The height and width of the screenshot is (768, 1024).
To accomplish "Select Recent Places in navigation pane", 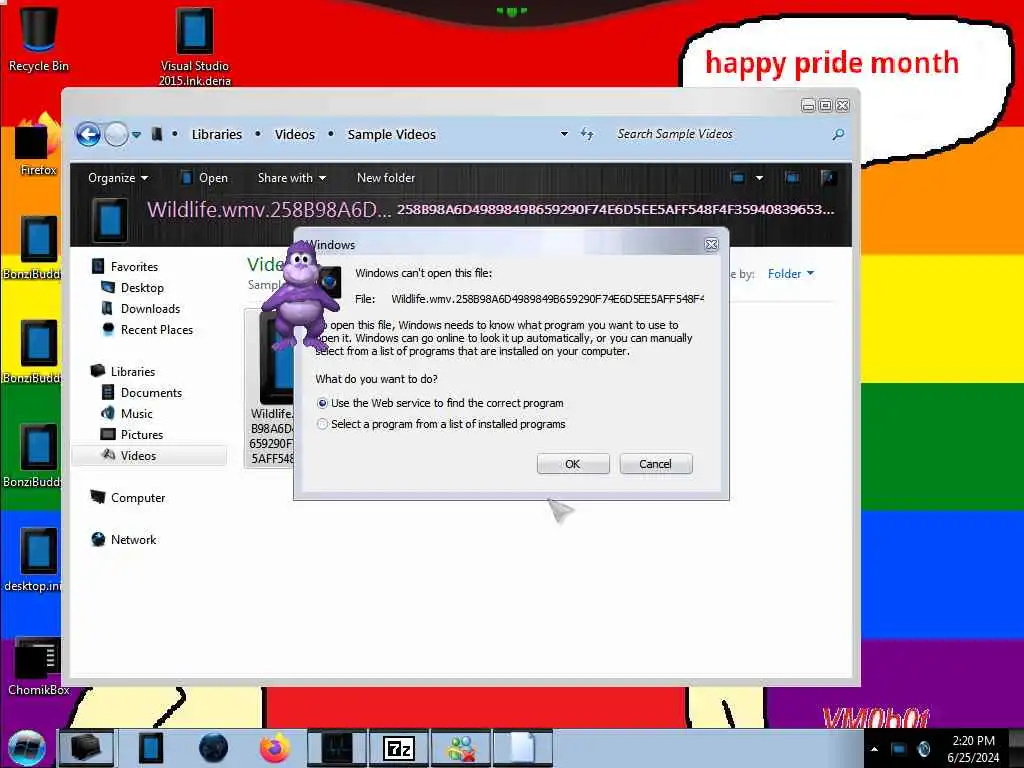I will tap(157, 330).
